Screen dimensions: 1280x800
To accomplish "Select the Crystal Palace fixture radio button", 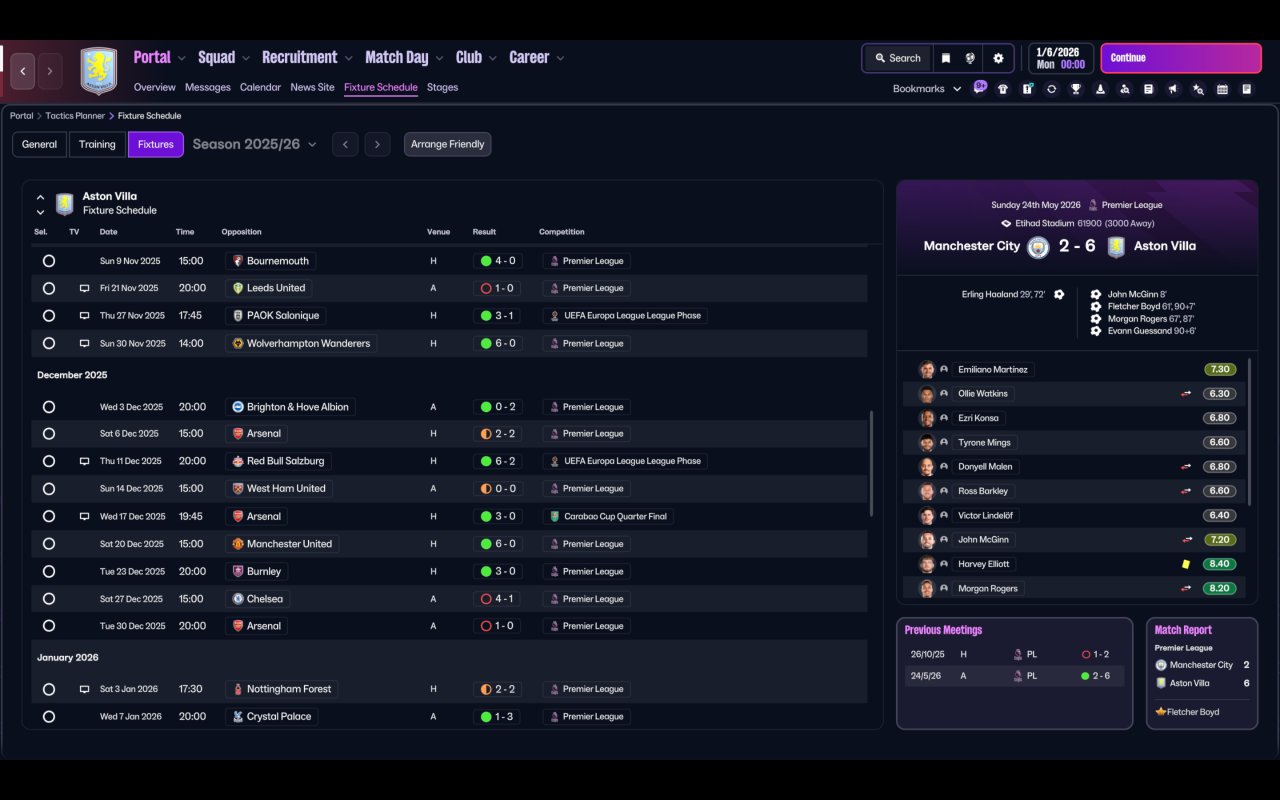I will point(49,717).
